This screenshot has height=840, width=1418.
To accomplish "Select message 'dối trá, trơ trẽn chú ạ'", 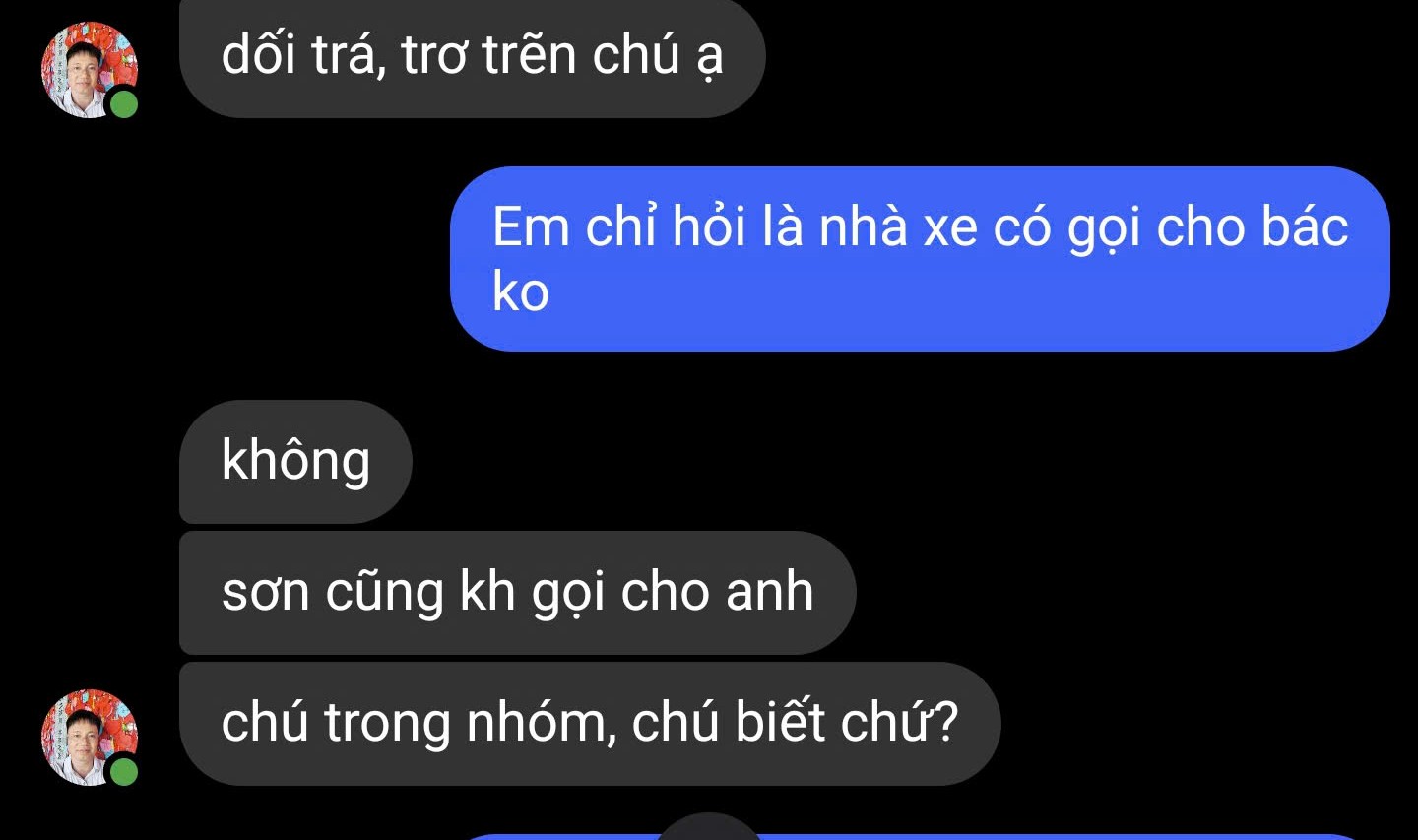I will pos(473,58).
